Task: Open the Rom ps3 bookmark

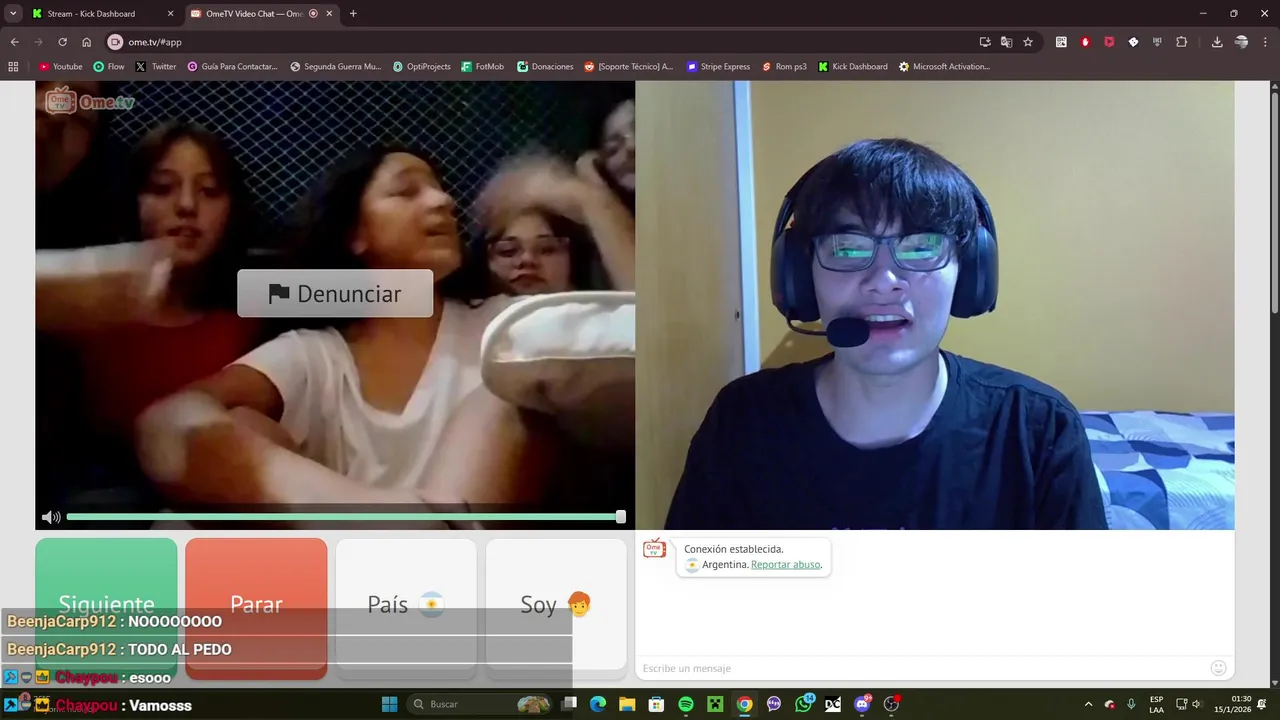Action: pos(784,67)
